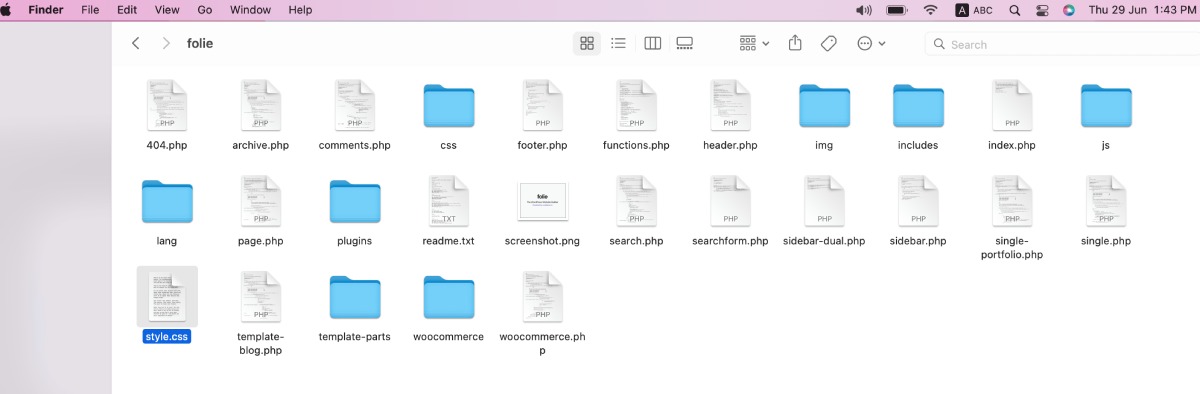The image size is (1200, 394).
Task: Open the Group By dropdown
Action: pyautogui.click(x=754, y=43)
